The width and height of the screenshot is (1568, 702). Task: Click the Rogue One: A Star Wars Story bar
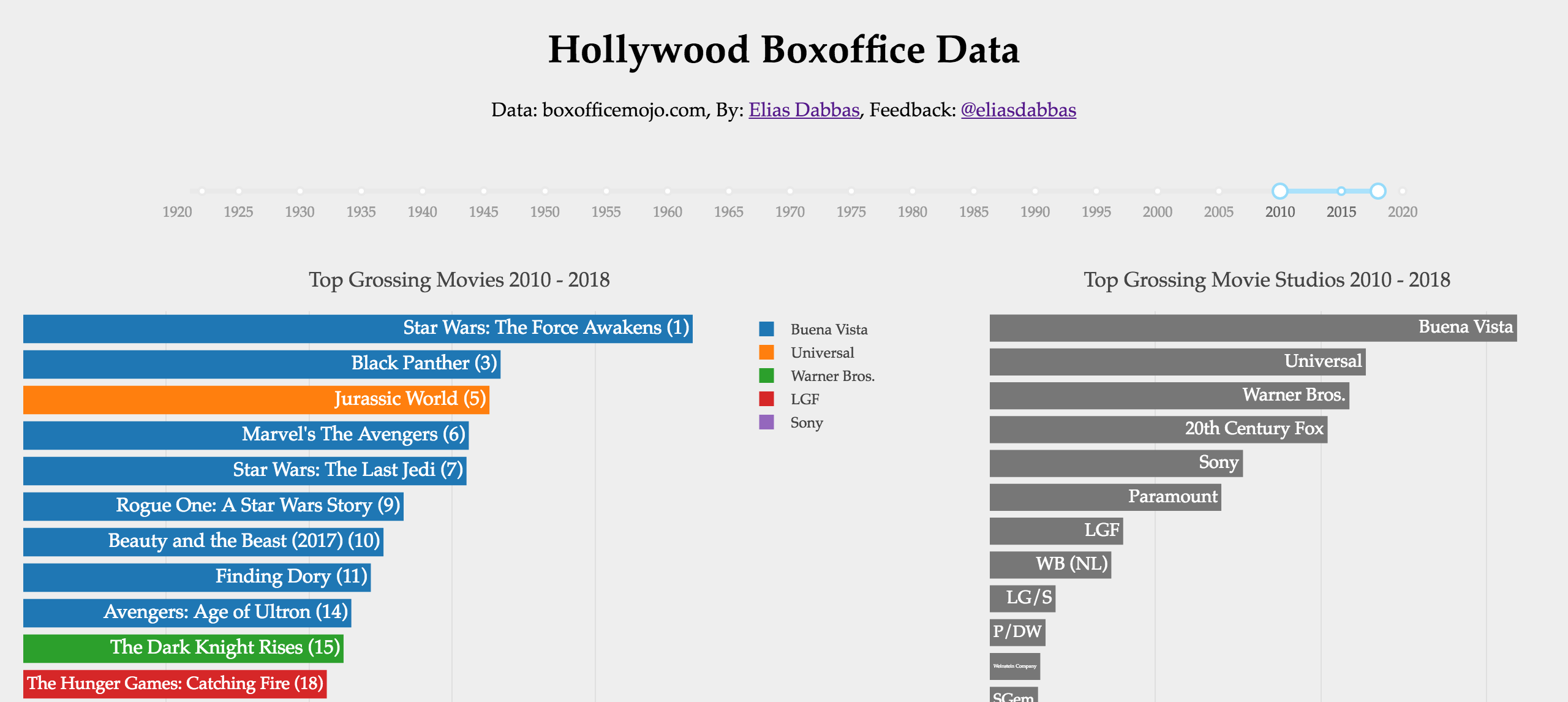213,506
